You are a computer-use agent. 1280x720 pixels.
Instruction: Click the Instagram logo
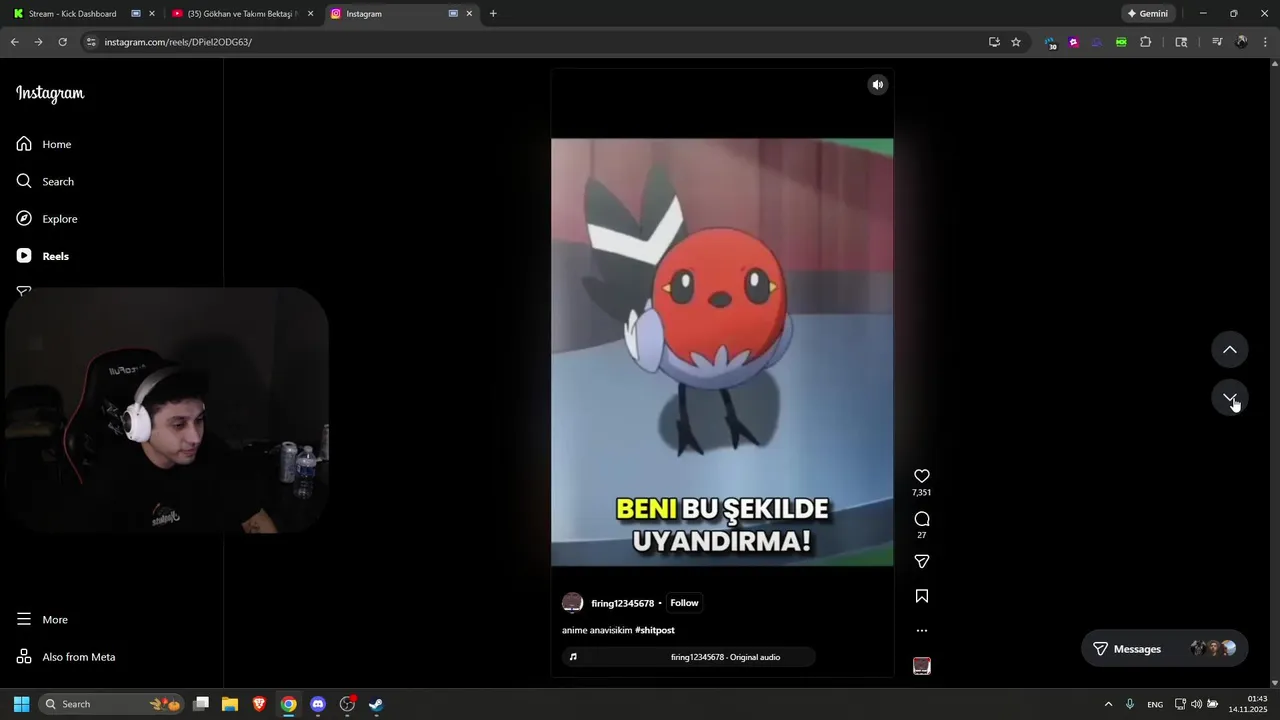click(x=50, y=94)
